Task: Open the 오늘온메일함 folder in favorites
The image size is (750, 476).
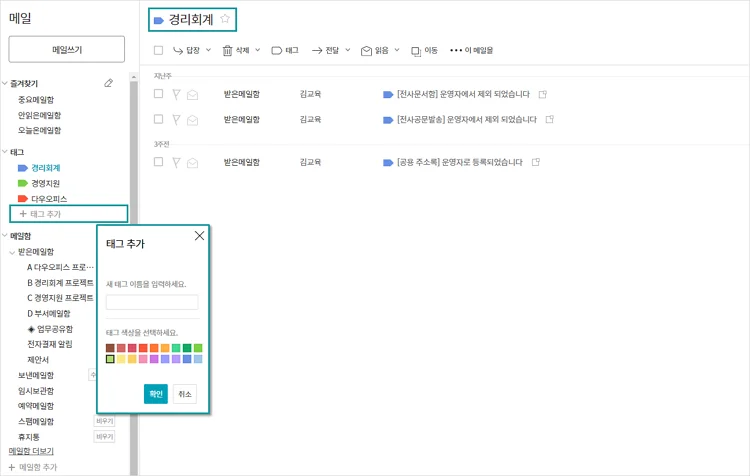Action: pos(39,130)
